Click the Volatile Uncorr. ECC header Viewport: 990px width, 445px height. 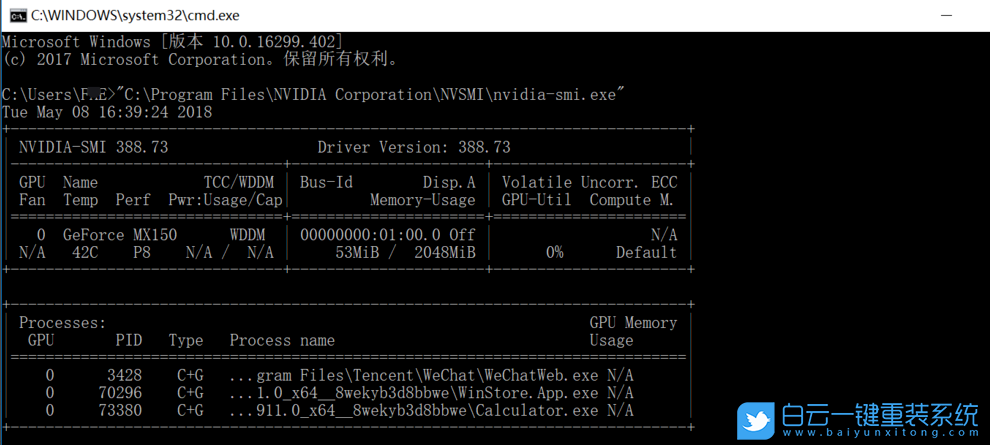coord(589,183)
